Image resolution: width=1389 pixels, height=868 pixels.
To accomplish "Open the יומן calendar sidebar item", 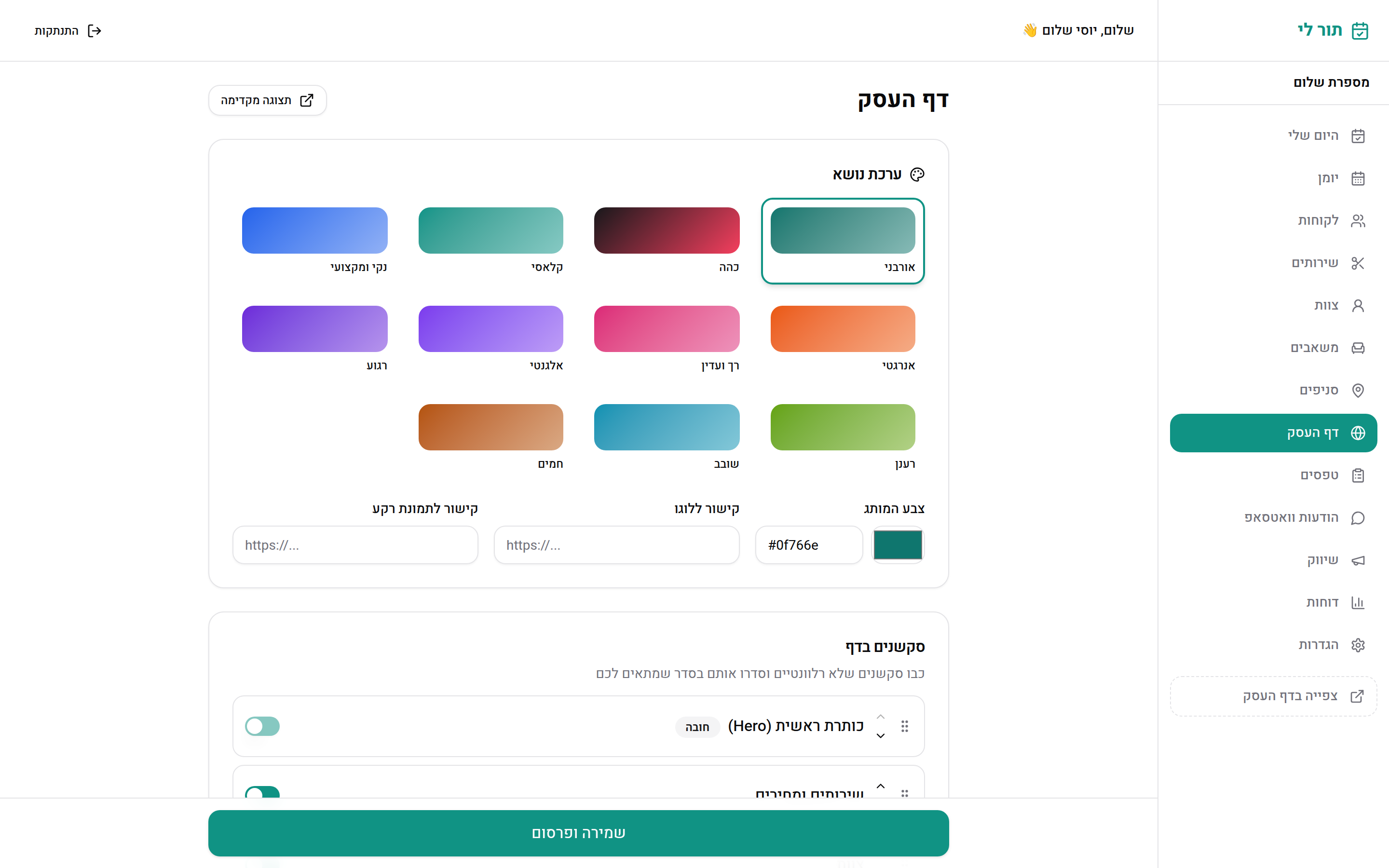I will pyautogui.click(x=1273, y=178).
